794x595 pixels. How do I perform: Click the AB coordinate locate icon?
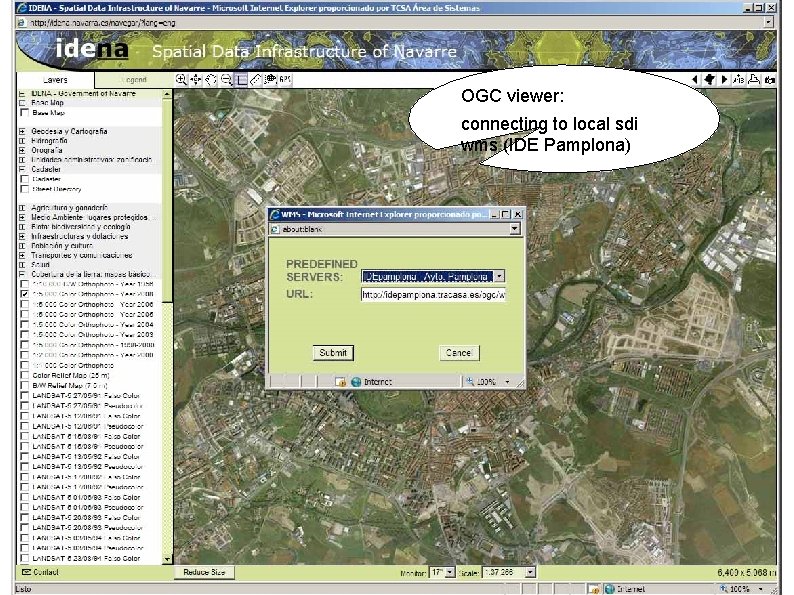click(739, 80)
